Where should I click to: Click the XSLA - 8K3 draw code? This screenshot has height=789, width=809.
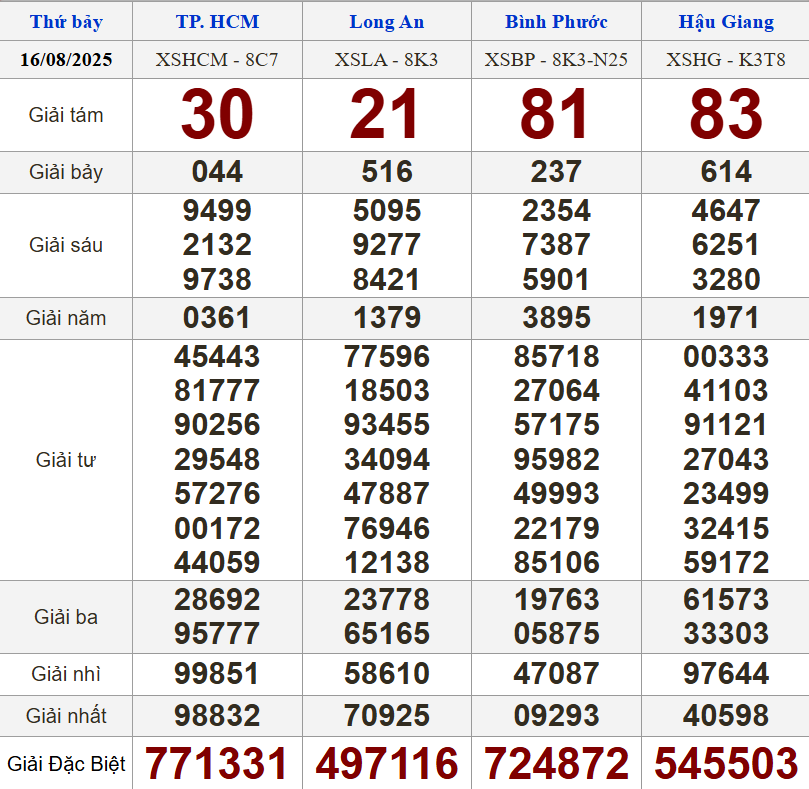386,60
